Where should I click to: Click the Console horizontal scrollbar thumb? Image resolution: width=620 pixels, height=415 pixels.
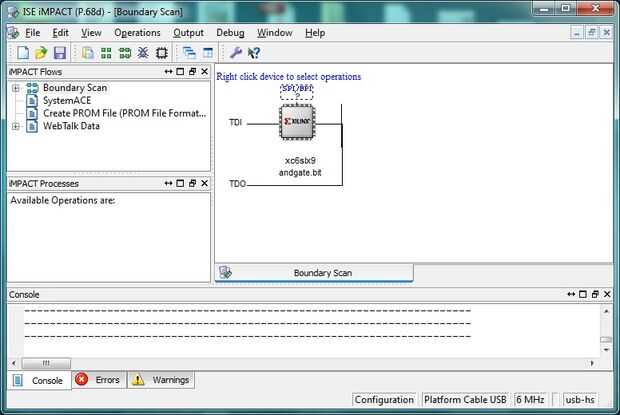point(46,363)
